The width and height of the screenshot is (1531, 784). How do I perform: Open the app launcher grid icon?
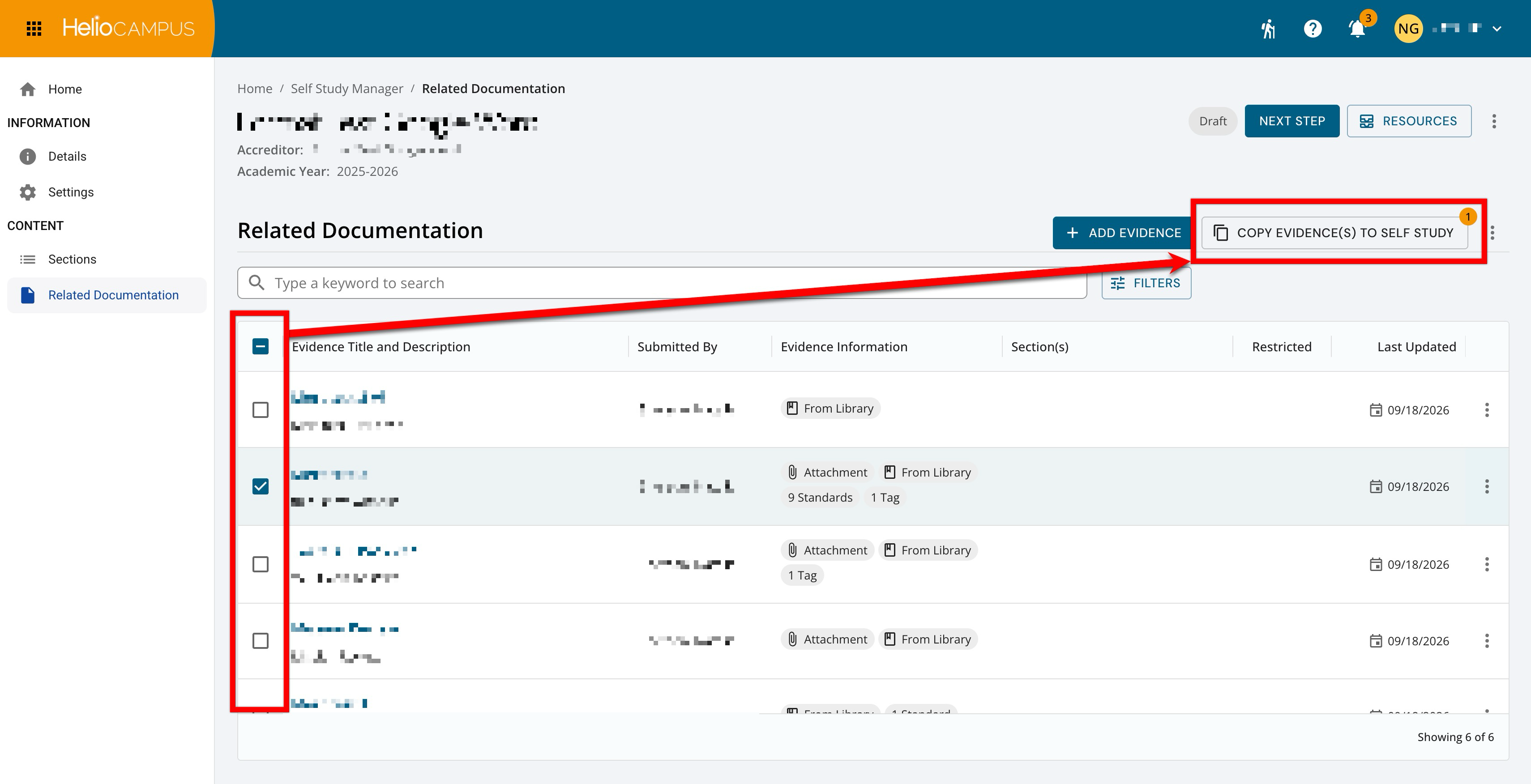34,29
